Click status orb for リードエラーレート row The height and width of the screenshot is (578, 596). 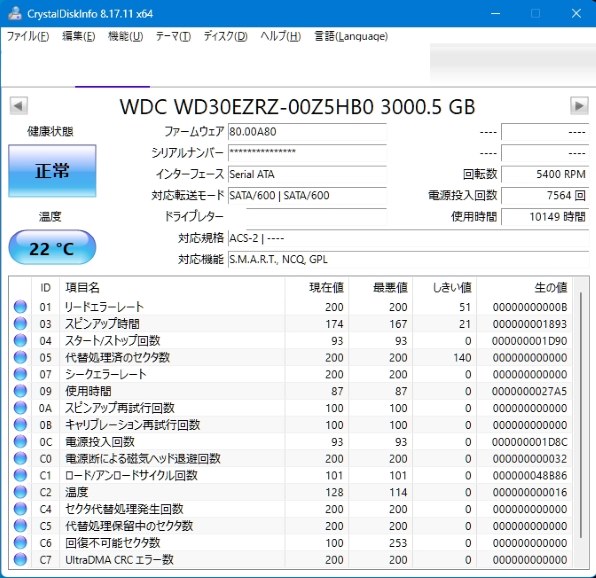(20, 307)
